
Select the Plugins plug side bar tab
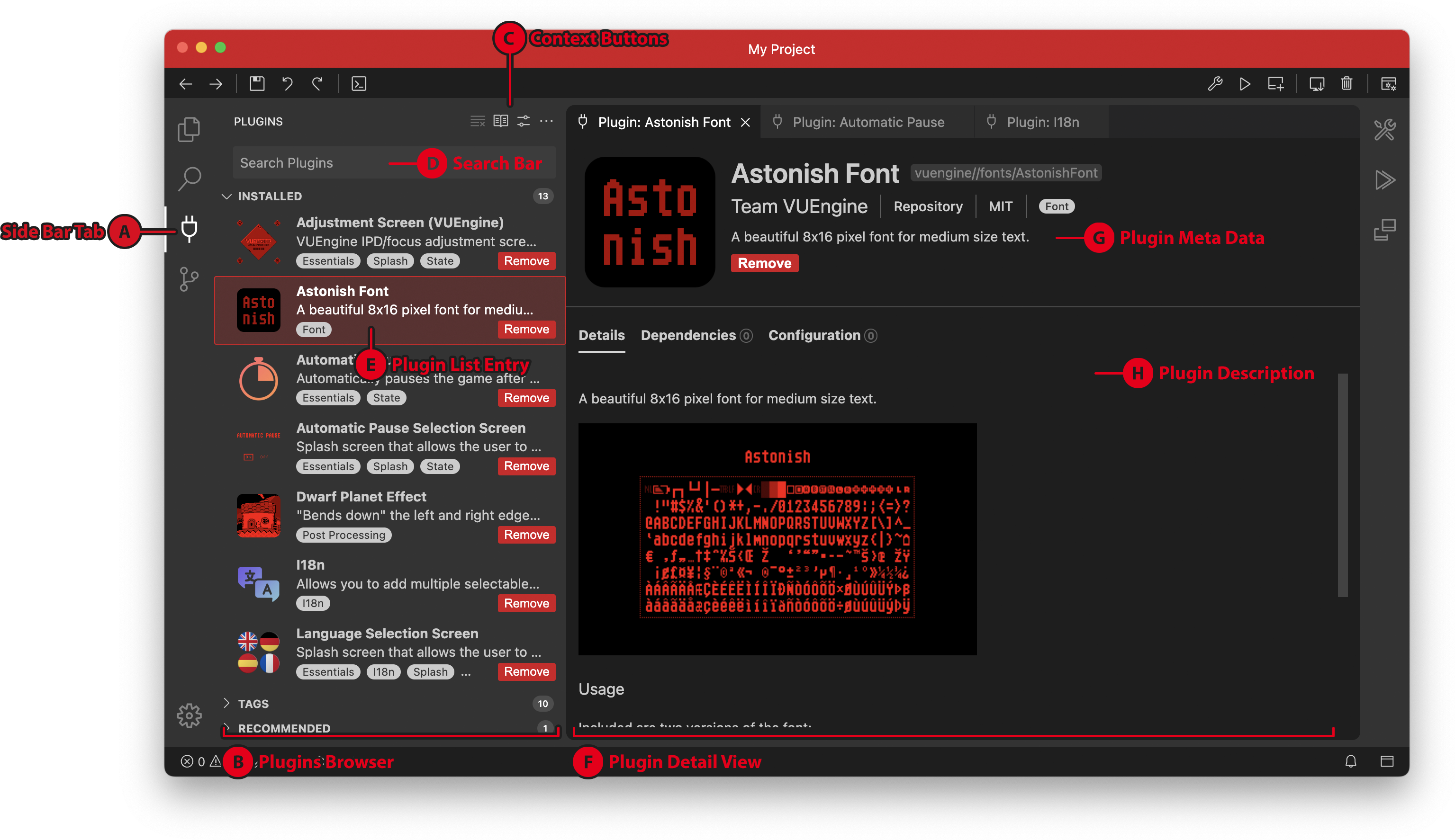pyautogui.click(x=190, y=229)
